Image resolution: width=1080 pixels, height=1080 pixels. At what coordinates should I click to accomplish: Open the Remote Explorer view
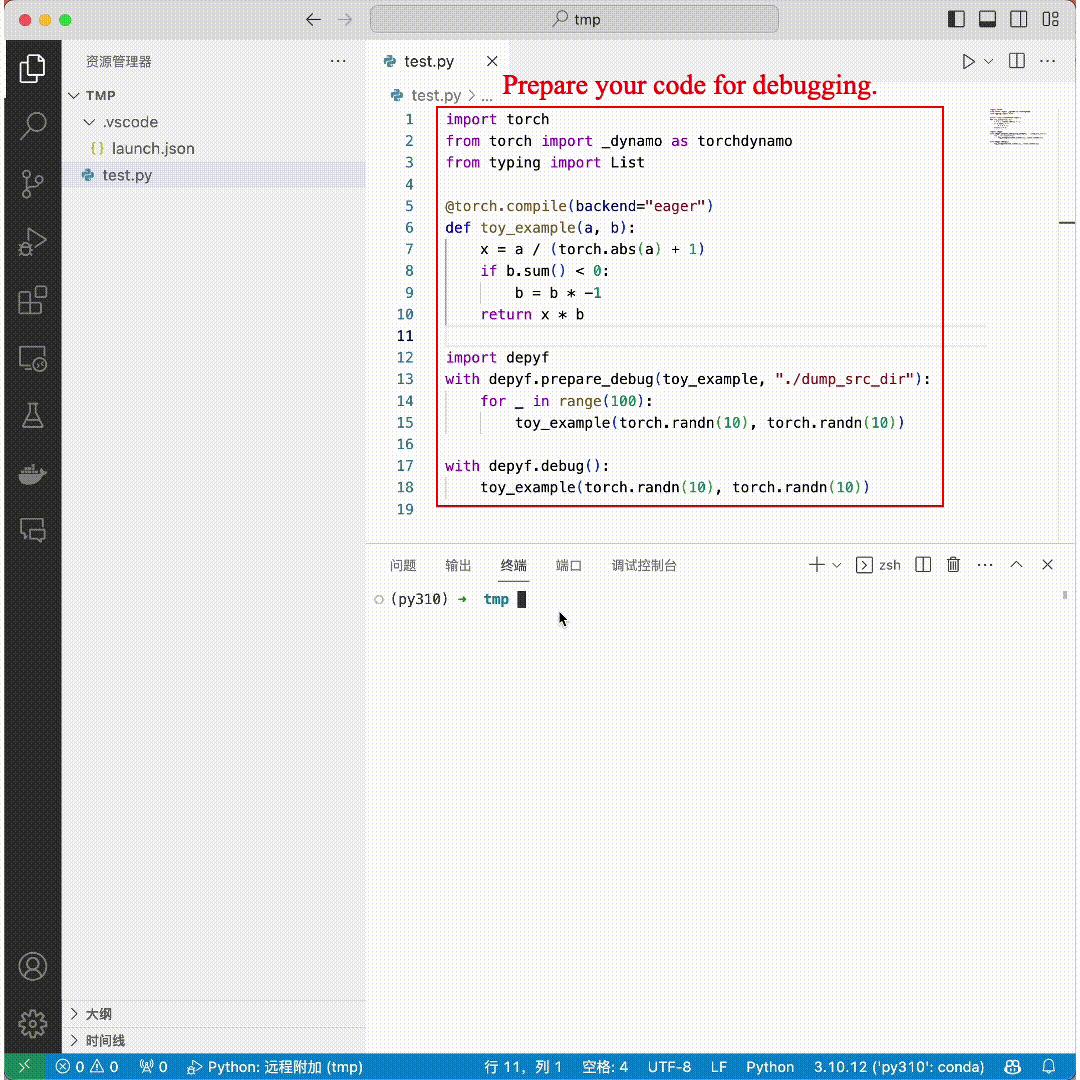[x=33, y=358]
